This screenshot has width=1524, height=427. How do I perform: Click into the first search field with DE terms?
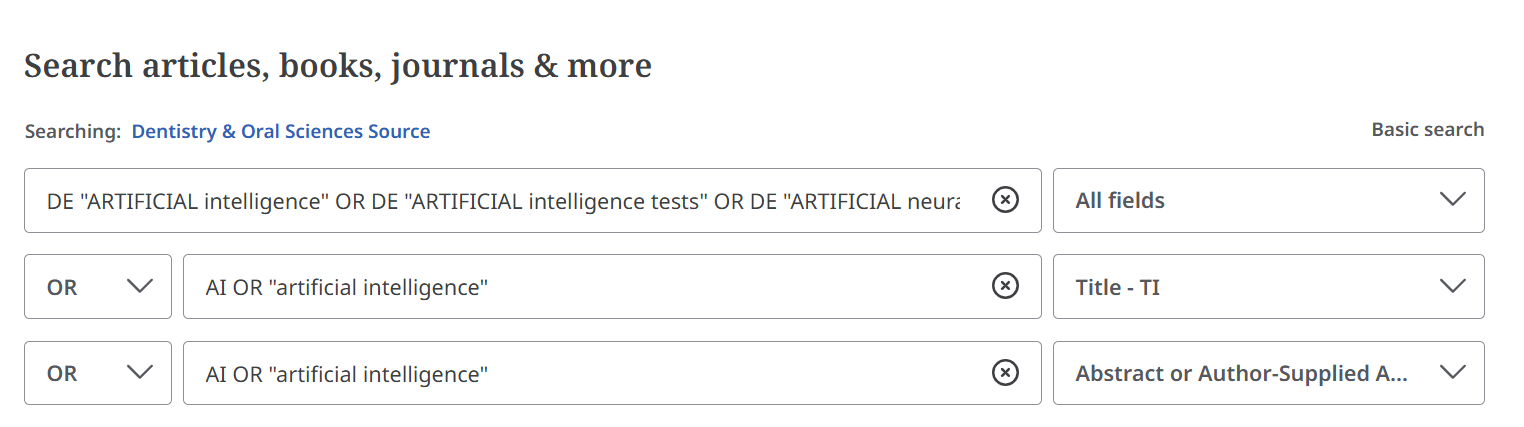(x=500, y=200)
